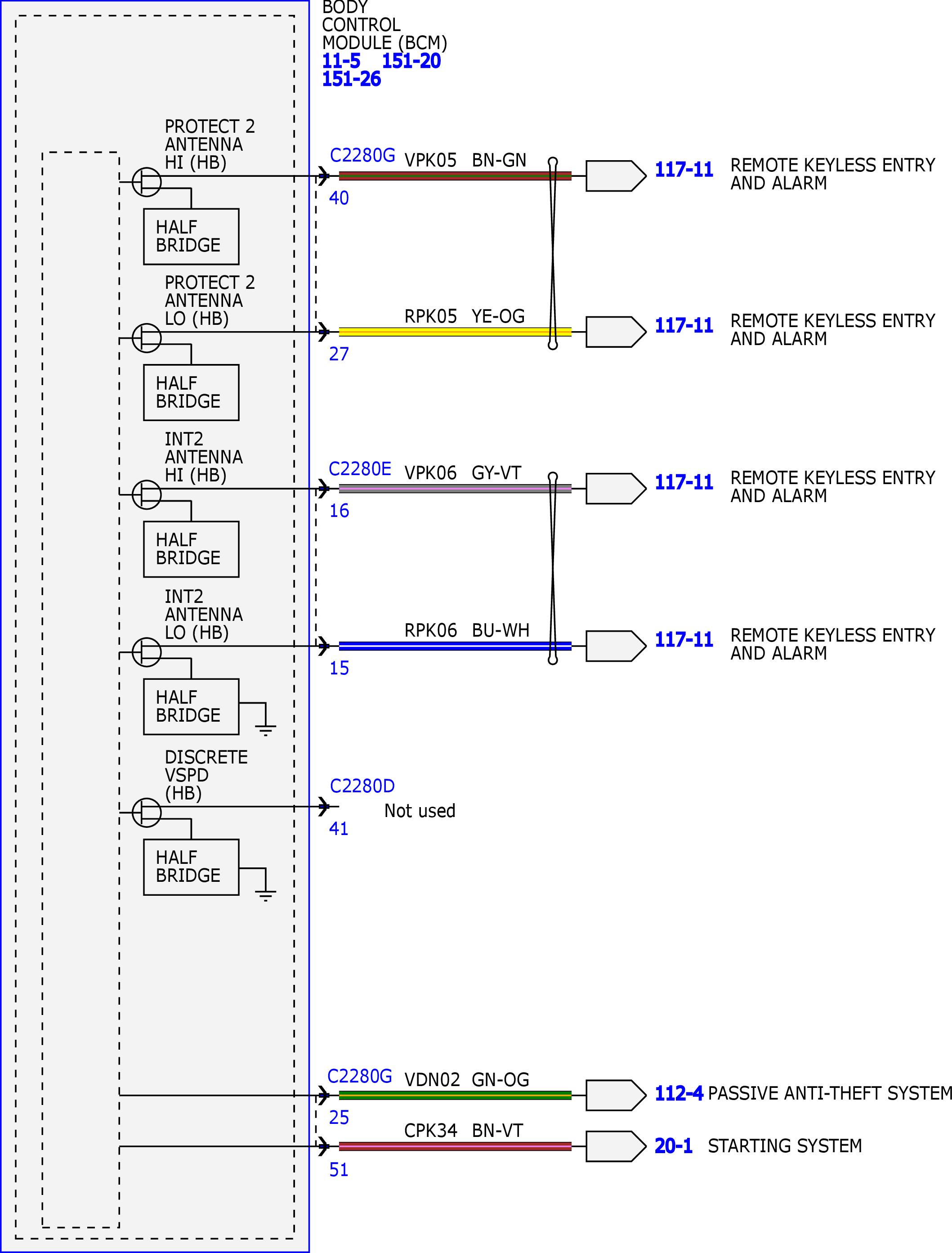Click wire label RPK05 YE-OG
The image size is (952, 1253).
point(465,316)
